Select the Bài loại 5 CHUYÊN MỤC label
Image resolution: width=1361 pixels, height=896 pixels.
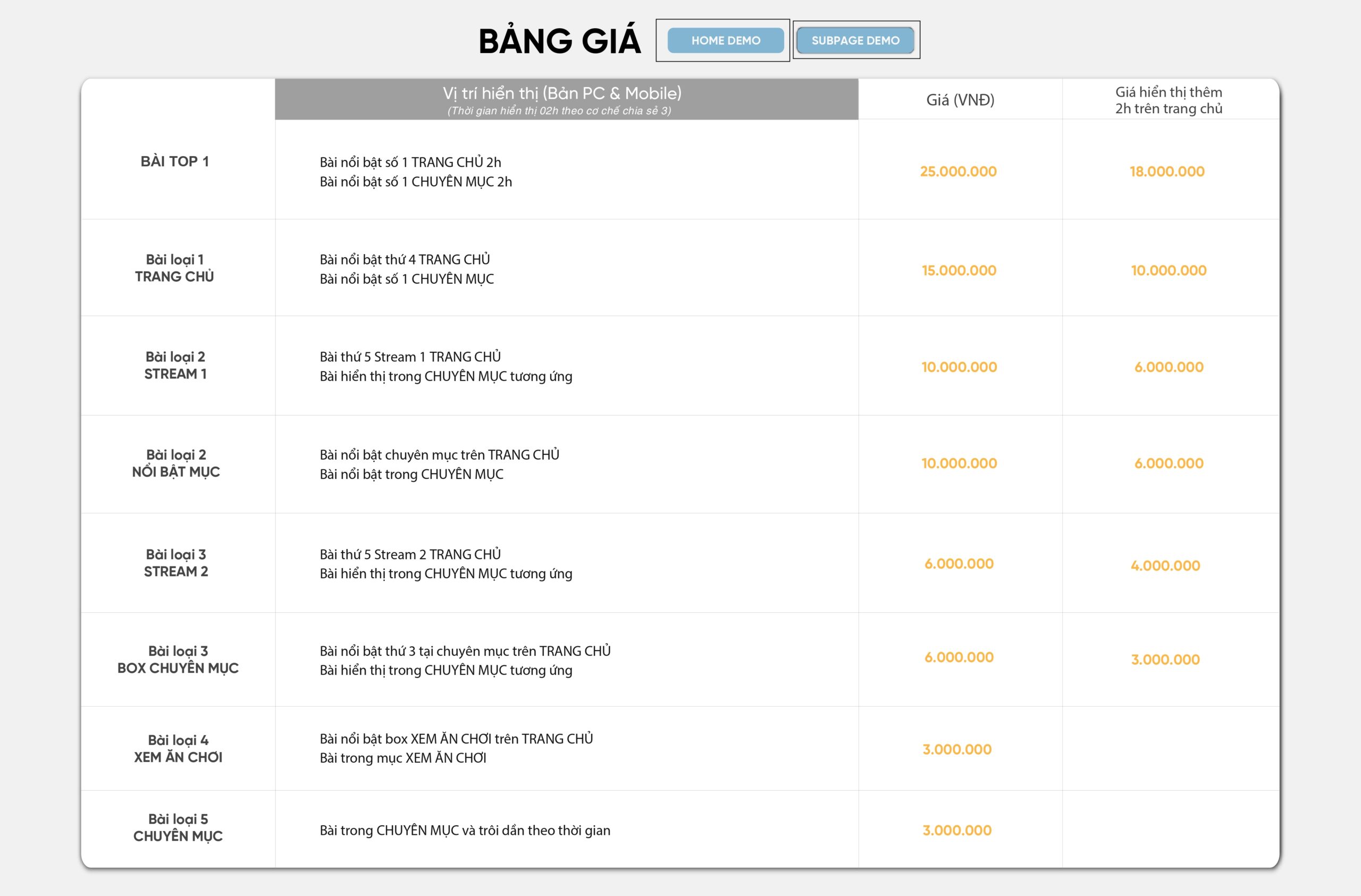tap(178, 828)
